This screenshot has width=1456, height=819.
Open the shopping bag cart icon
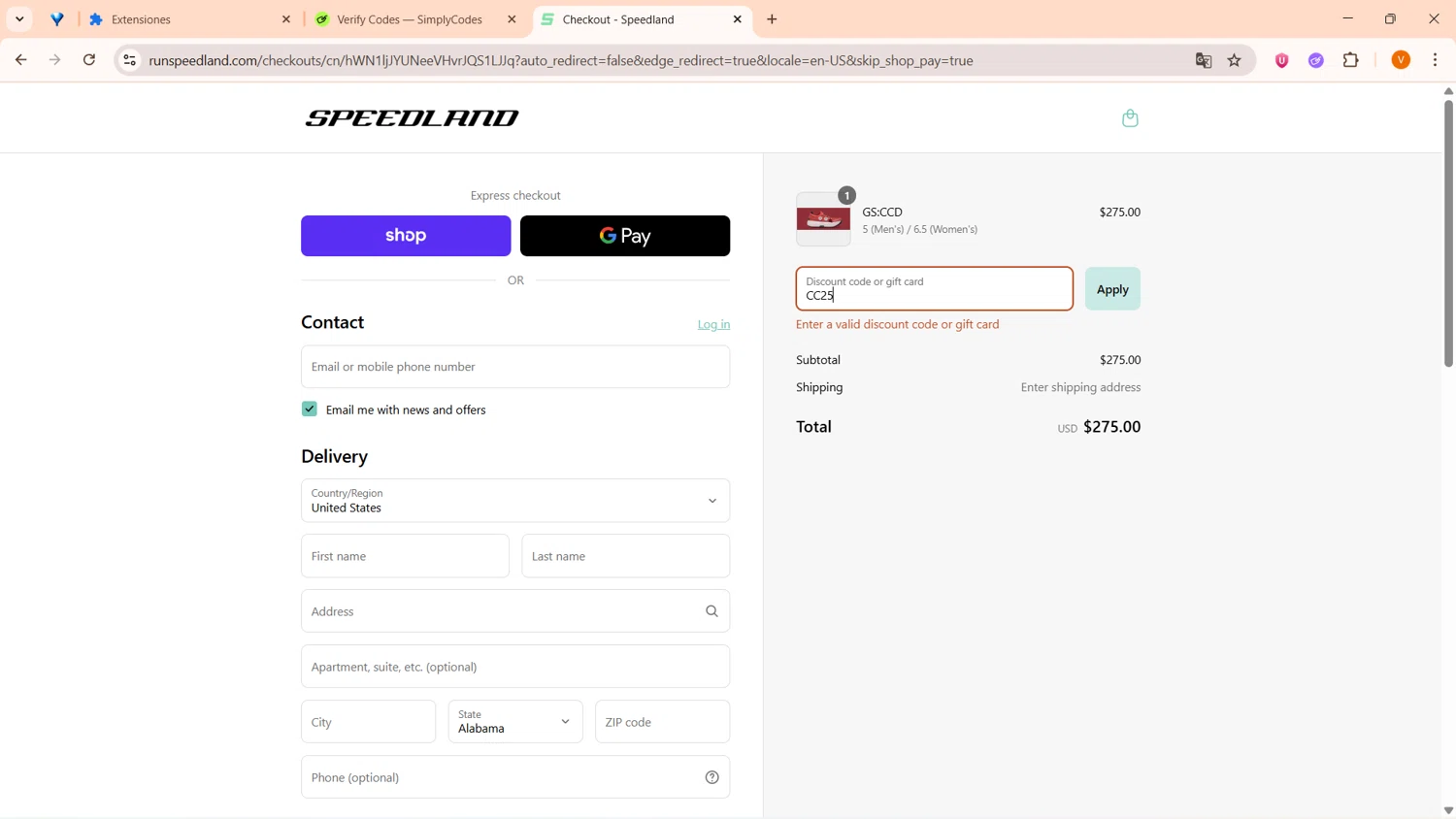pos(1130,118)
